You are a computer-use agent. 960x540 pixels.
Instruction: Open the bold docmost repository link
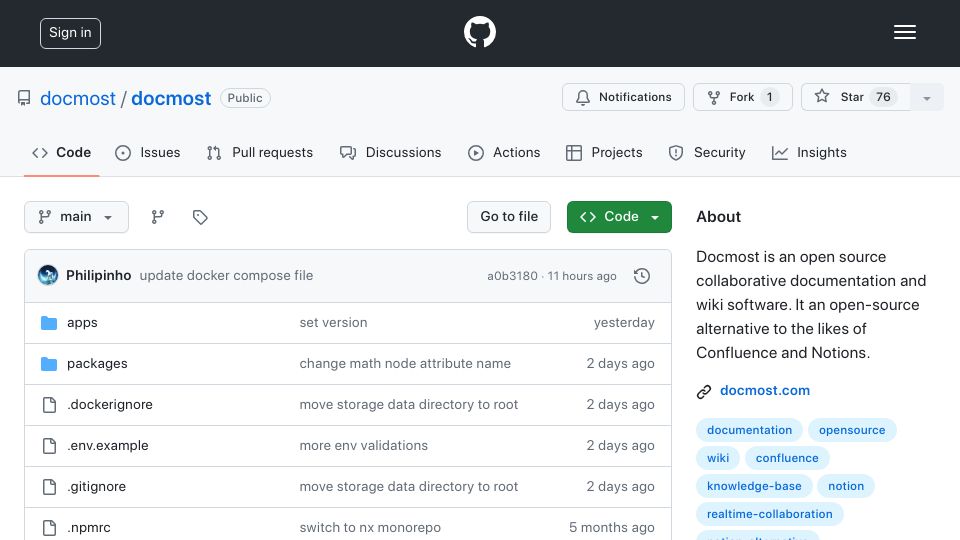tap(171, 99)
